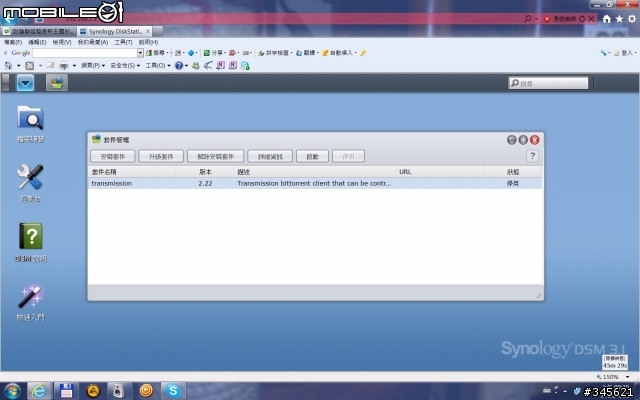The width and height of the screenshot is (640, 400).
Task: Click the first OneNote toolbar icon
Action: (x=220, y=65)
